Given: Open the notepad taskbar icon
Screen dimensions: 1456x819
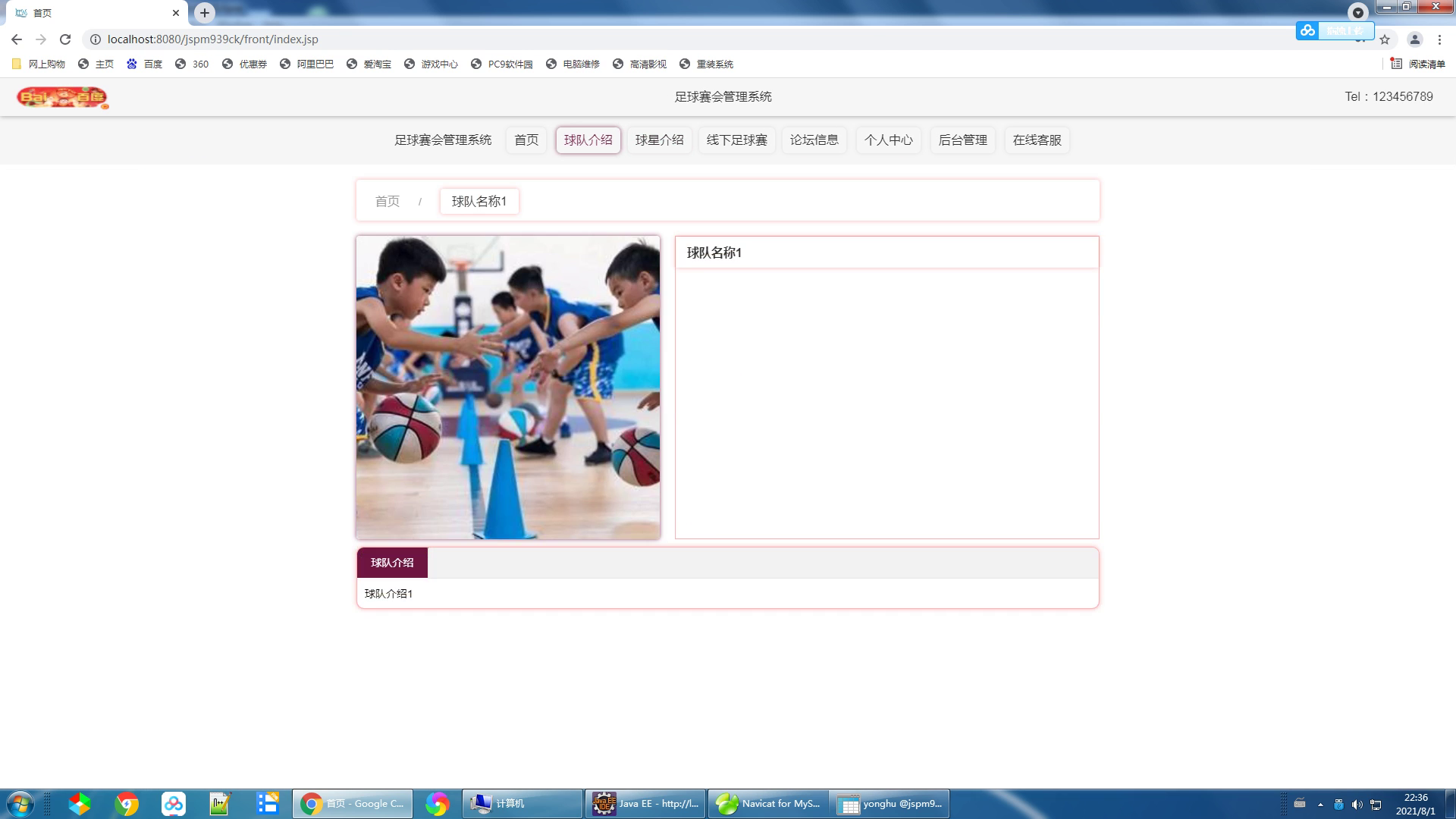Looking at the screenshot, I should [220, 804].
